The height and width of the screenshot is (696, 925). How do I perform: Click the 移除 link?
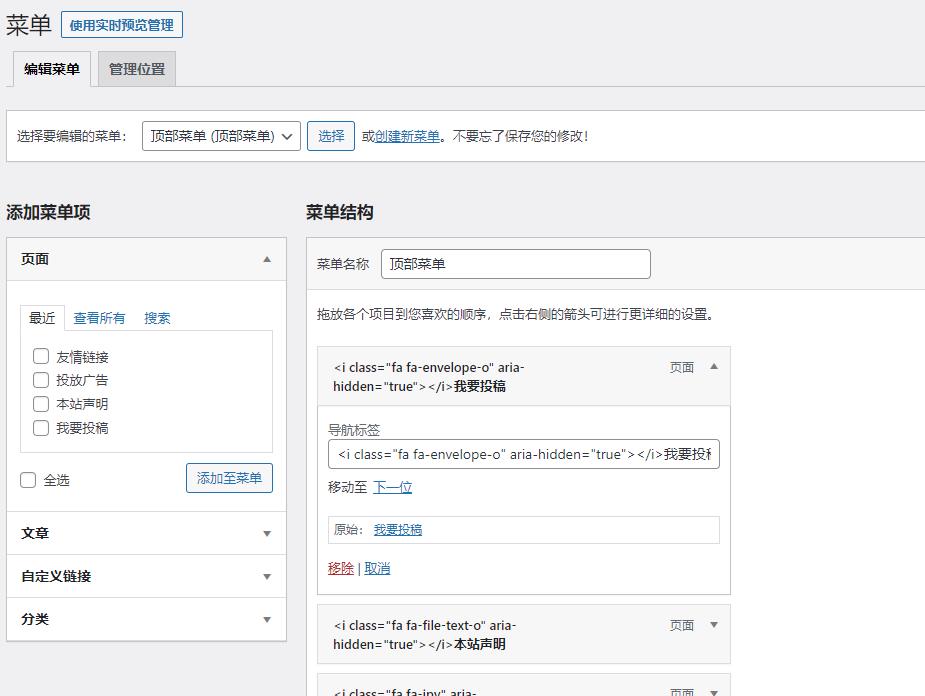[340, 568]
